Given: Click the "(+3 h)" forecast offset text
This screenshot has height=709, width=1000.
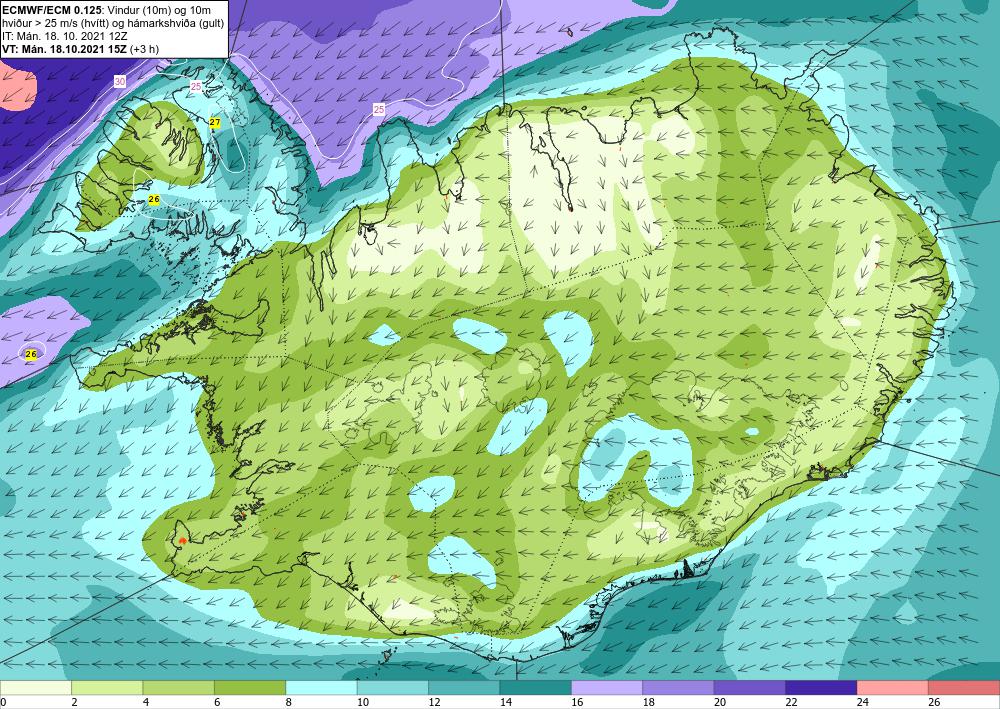Looking at the screenshot, I should (x=144, y=48).
